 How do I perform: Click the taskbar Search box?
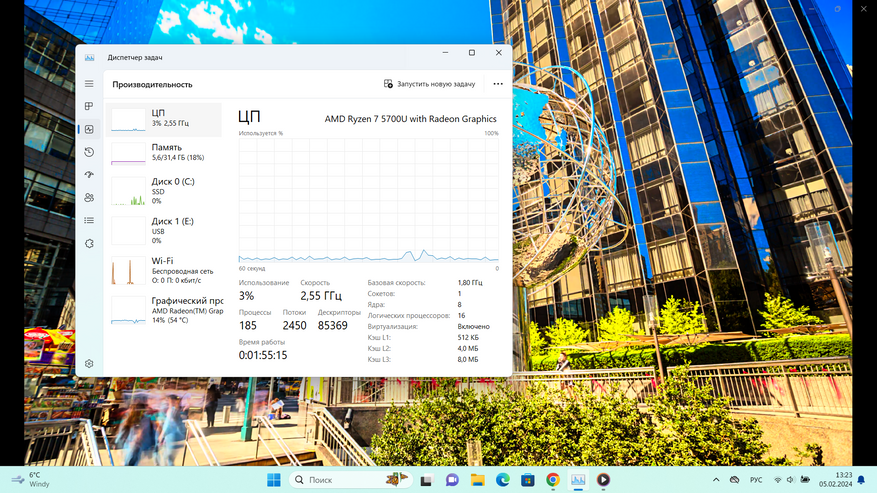point(340,480)
